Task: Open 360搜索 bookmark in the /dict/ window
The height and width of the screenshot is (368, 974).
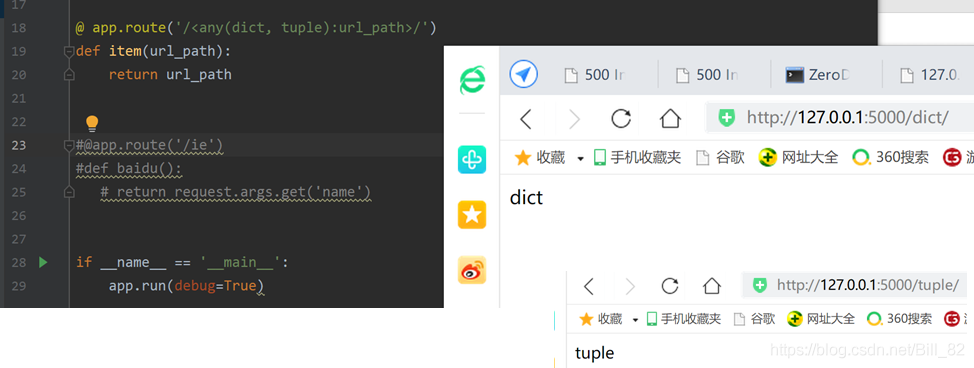Action: [x=890, y=157]
